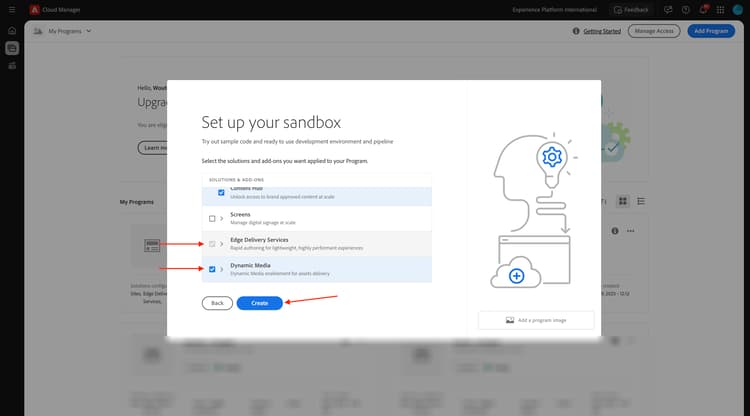Click the info icon beside Getting Started
The height and width of the screenshot is (416, 750).
click(576, 31)
